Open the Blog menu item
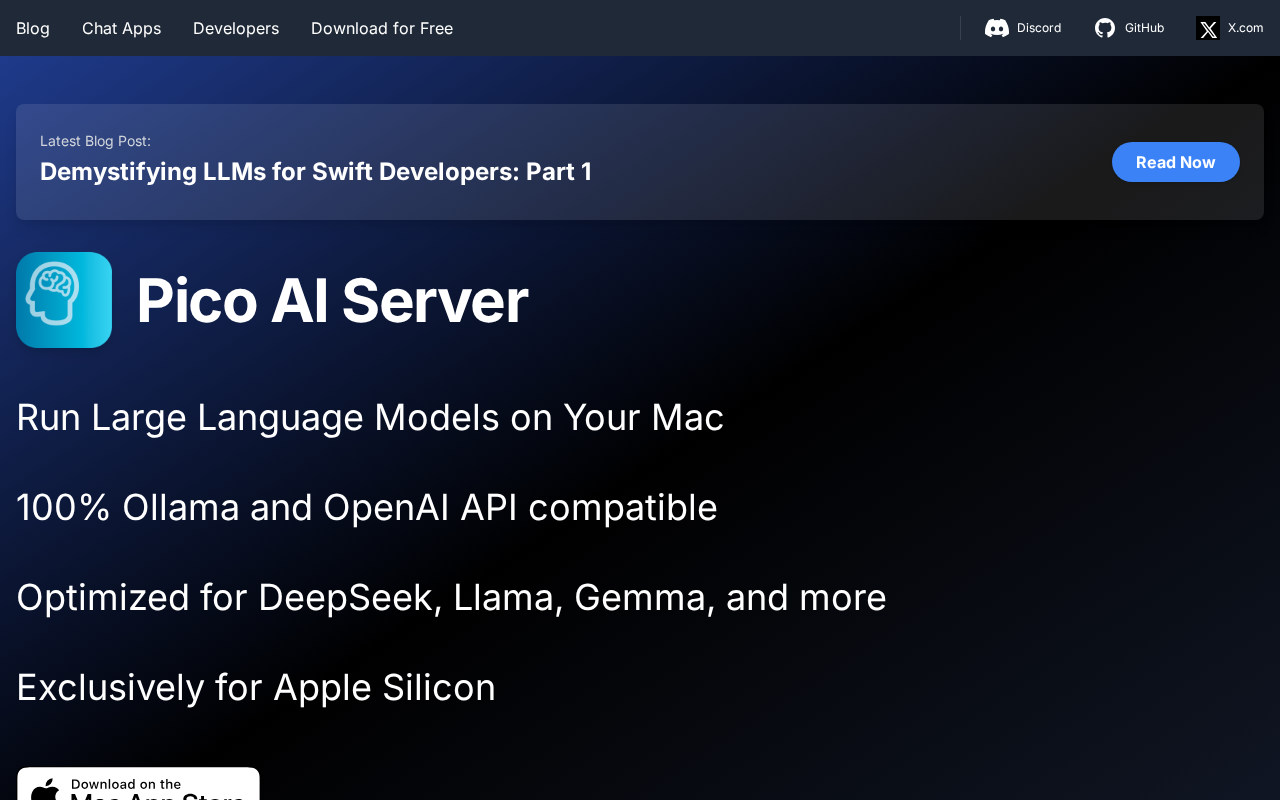Screen dimensions: 1280x800 [33, 28]
